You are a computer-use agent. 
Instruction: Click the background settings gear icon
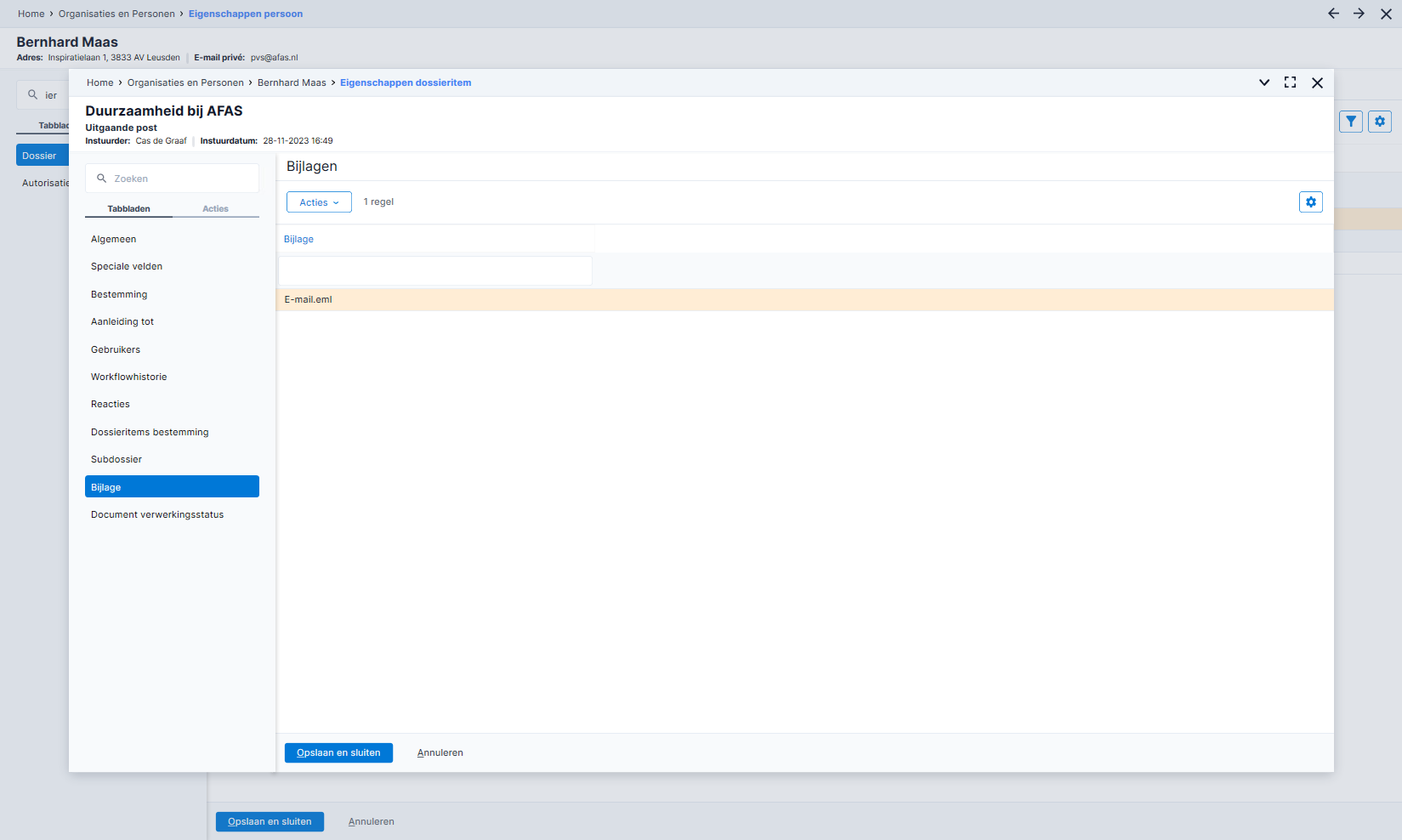[1380, 122]
